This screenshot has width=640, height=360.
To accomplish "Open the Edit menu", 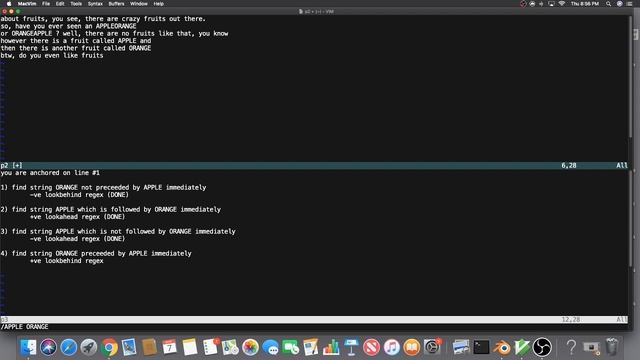I will pyautogui.click(x=60, y=4).
